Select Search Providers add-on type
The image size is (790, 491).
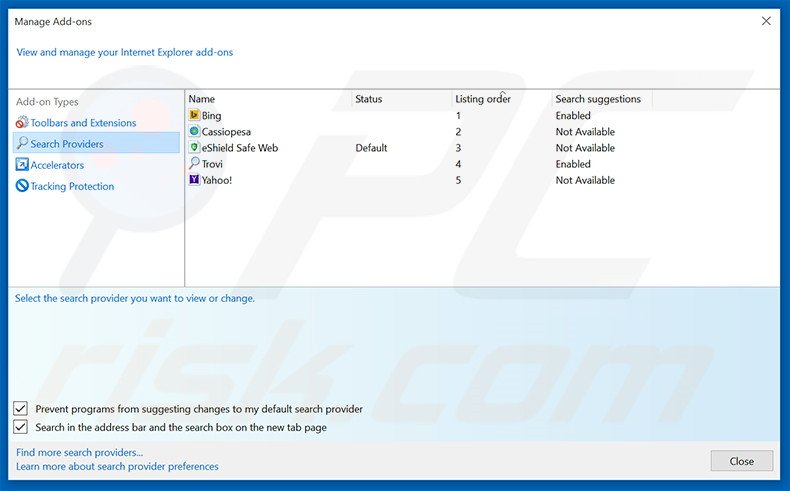66,144
